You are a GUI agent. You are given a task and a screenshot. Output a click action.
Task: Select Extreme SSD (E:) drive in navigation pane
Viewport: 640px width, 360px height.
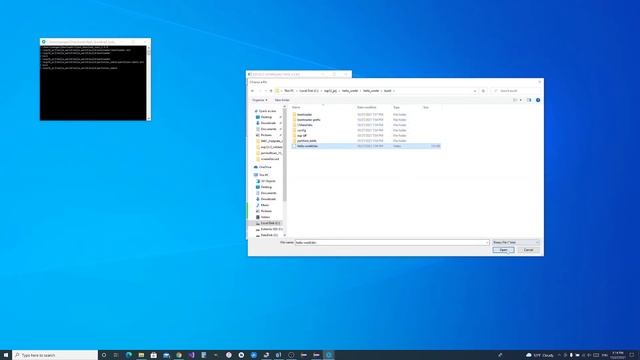[x=271, y=229]
